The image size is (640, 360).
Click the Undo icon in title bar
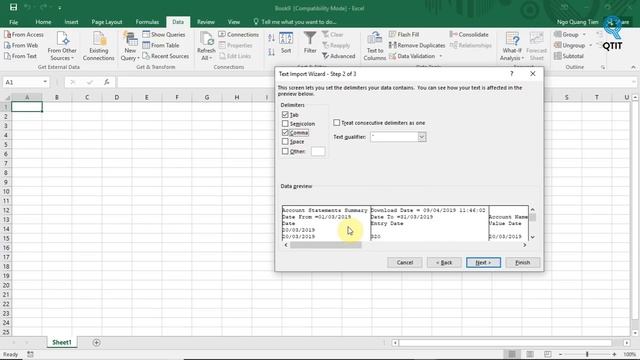[28, 7]
